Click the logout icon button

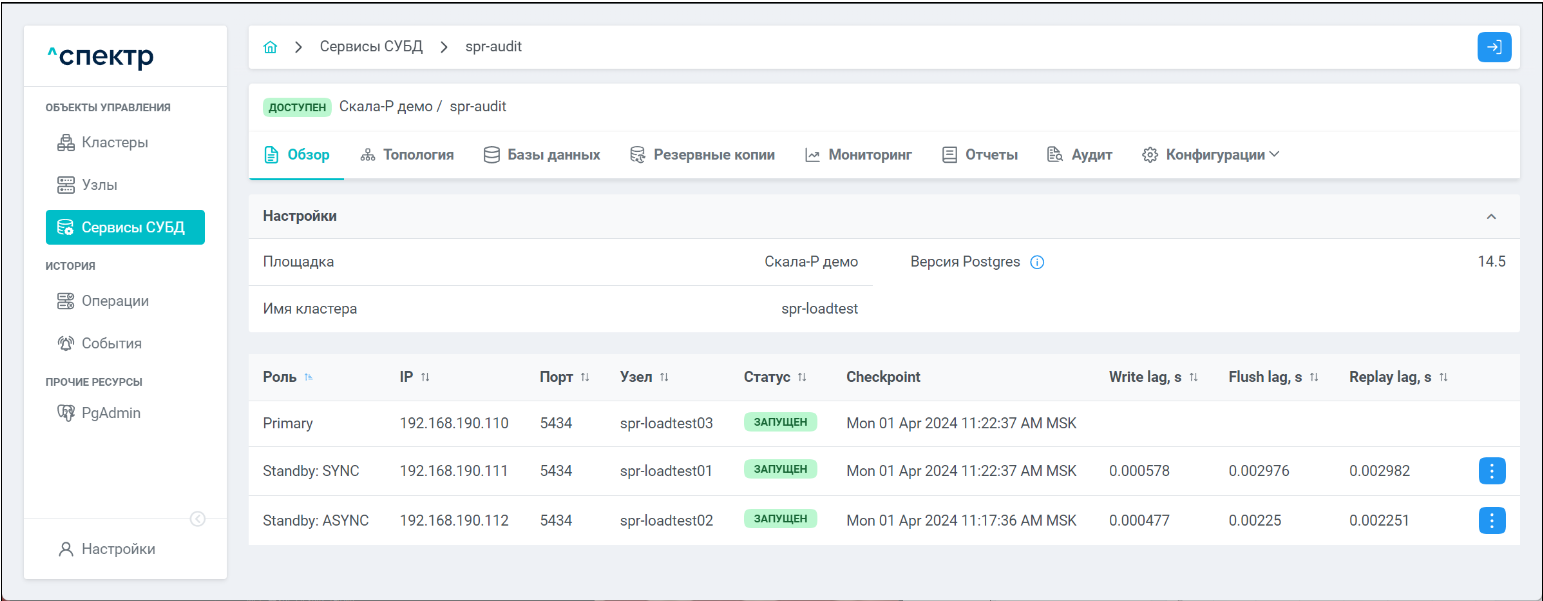click(x=1494, y=47)
